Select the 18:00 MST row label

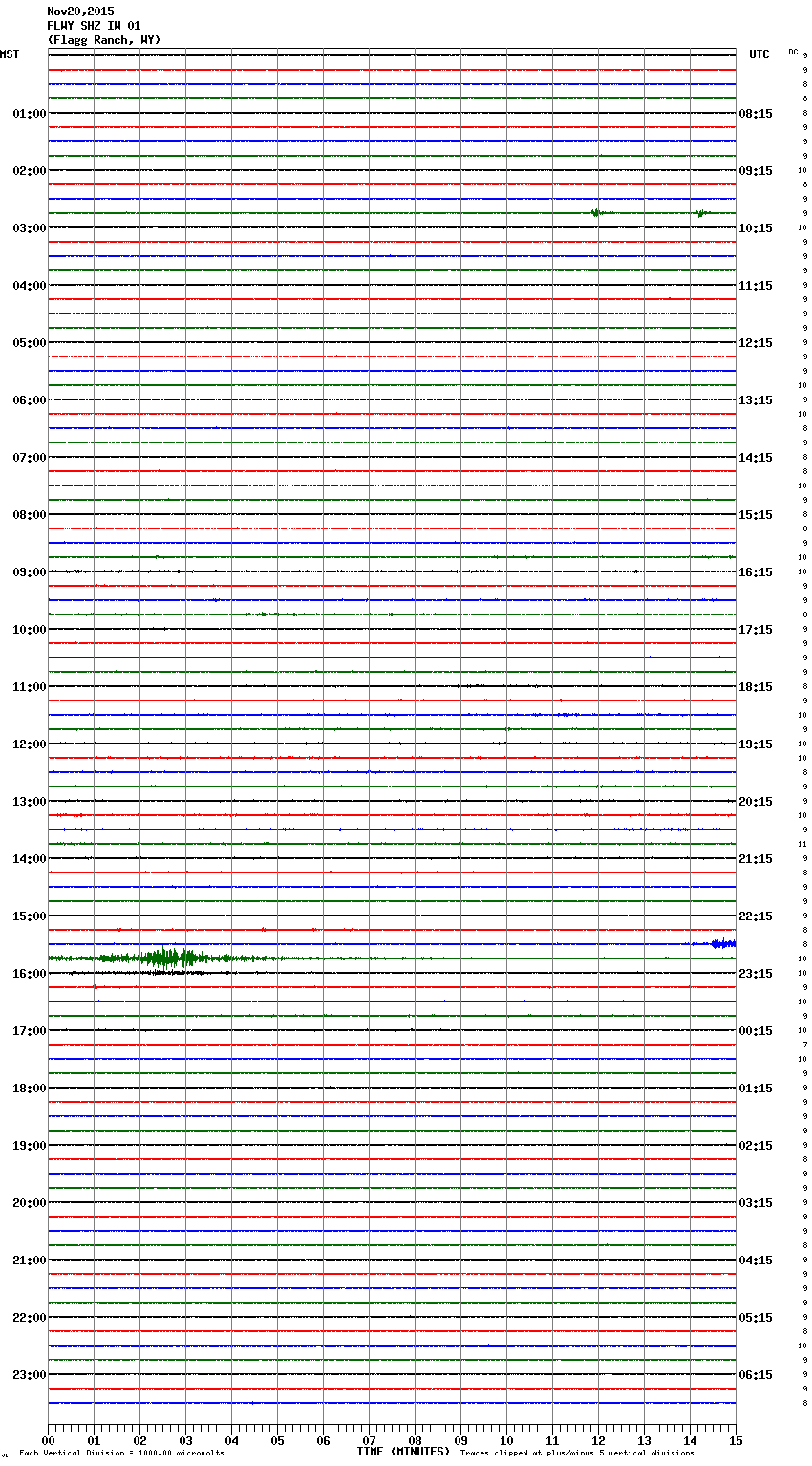pos(29,1089)
